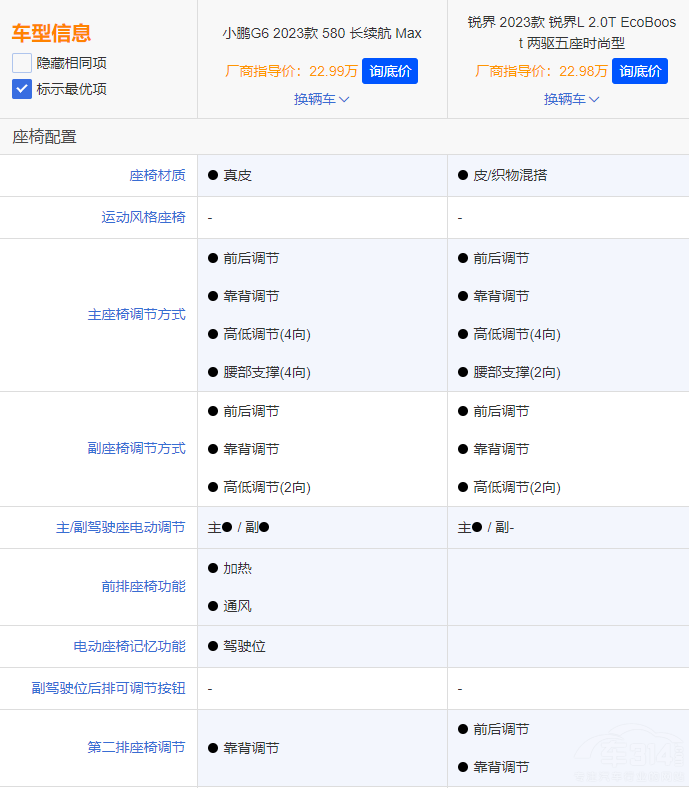Open the 小鹏G6 2023款 580 长续航 Max title
689x788 pixels.
pyautogui.click(x=322, y=33)
